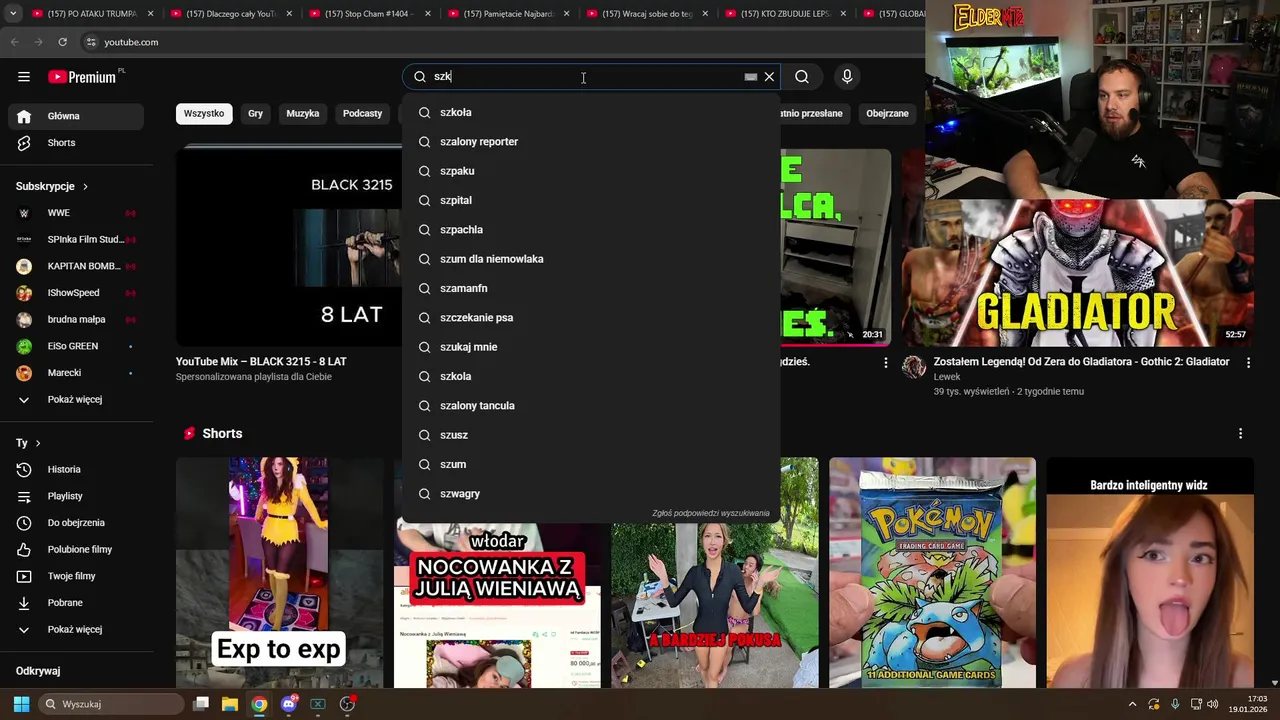The height and width of the screenshot is (720, 1280).
Task: Choose the suggestion szum dla niemowlaka
Action: pyautogui.click(x=591, y=259)
